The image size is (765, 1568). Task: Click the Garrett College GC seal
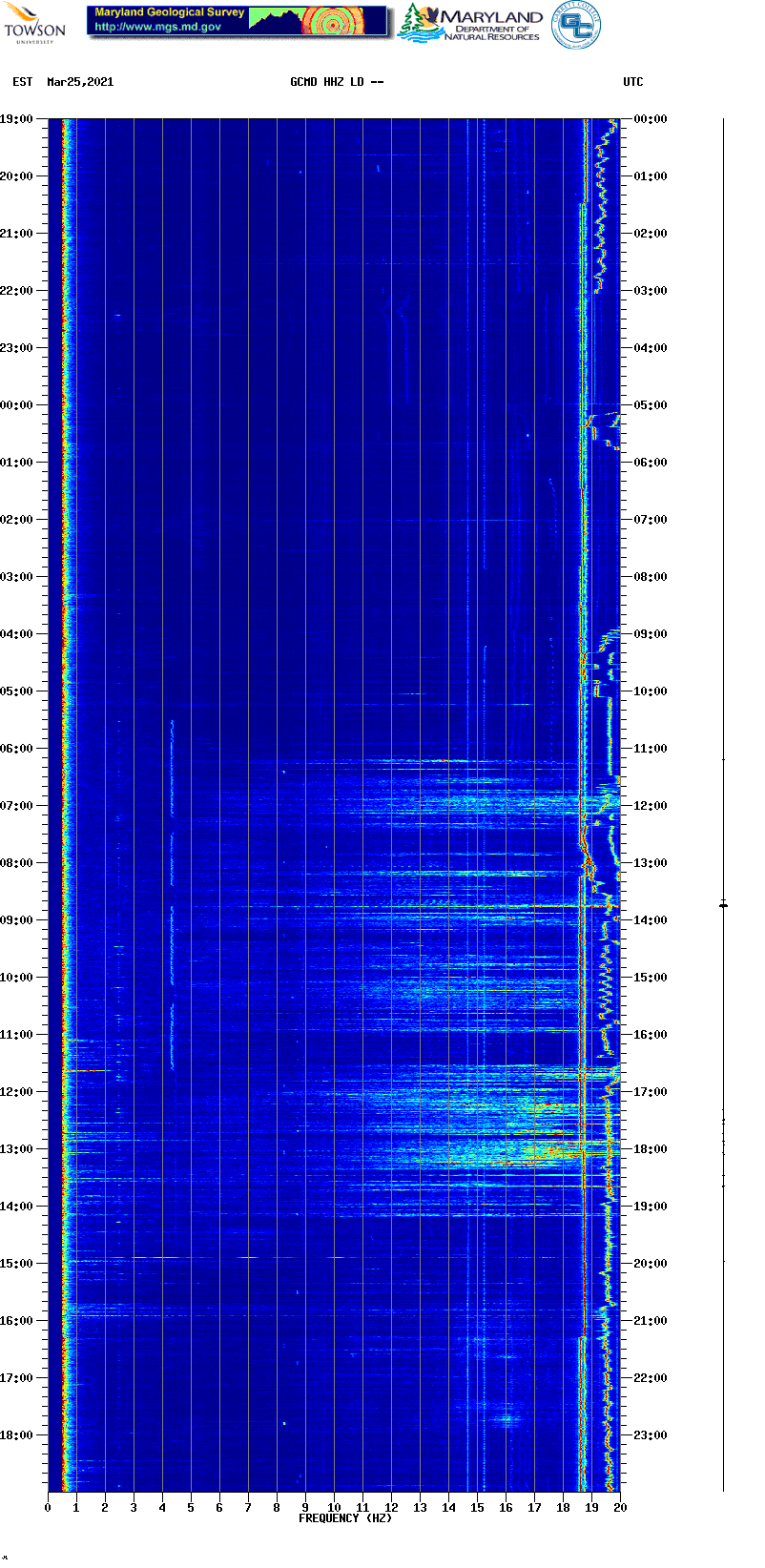coord(576,25)
